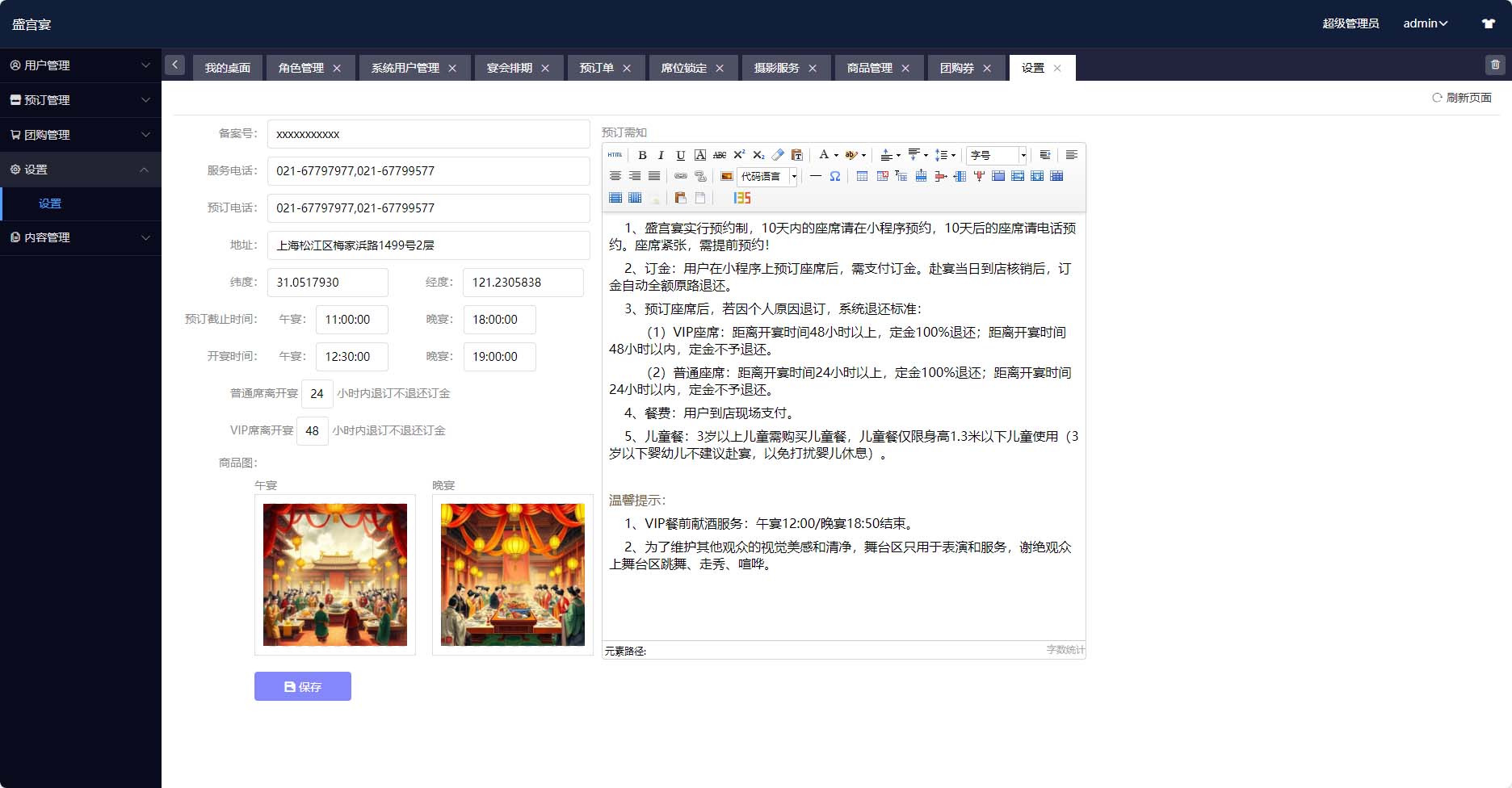Click the superscript icon

pos(738,155)
